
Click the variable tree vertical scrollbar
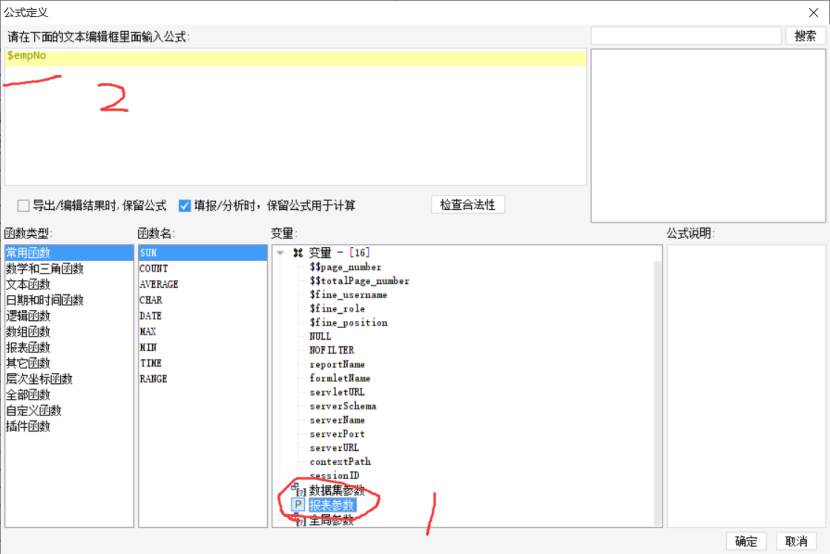(657, 392)
